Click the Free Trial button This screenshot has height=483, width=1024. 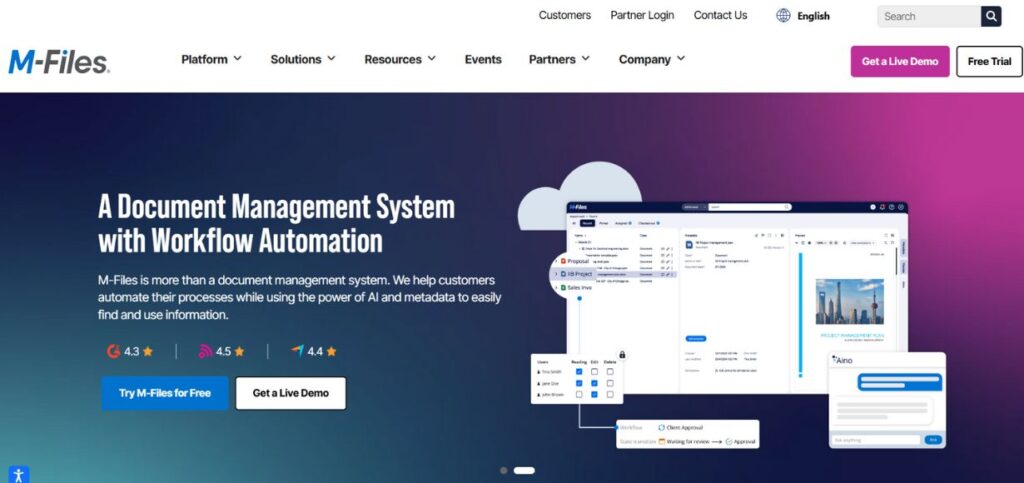tap(989, 61)
